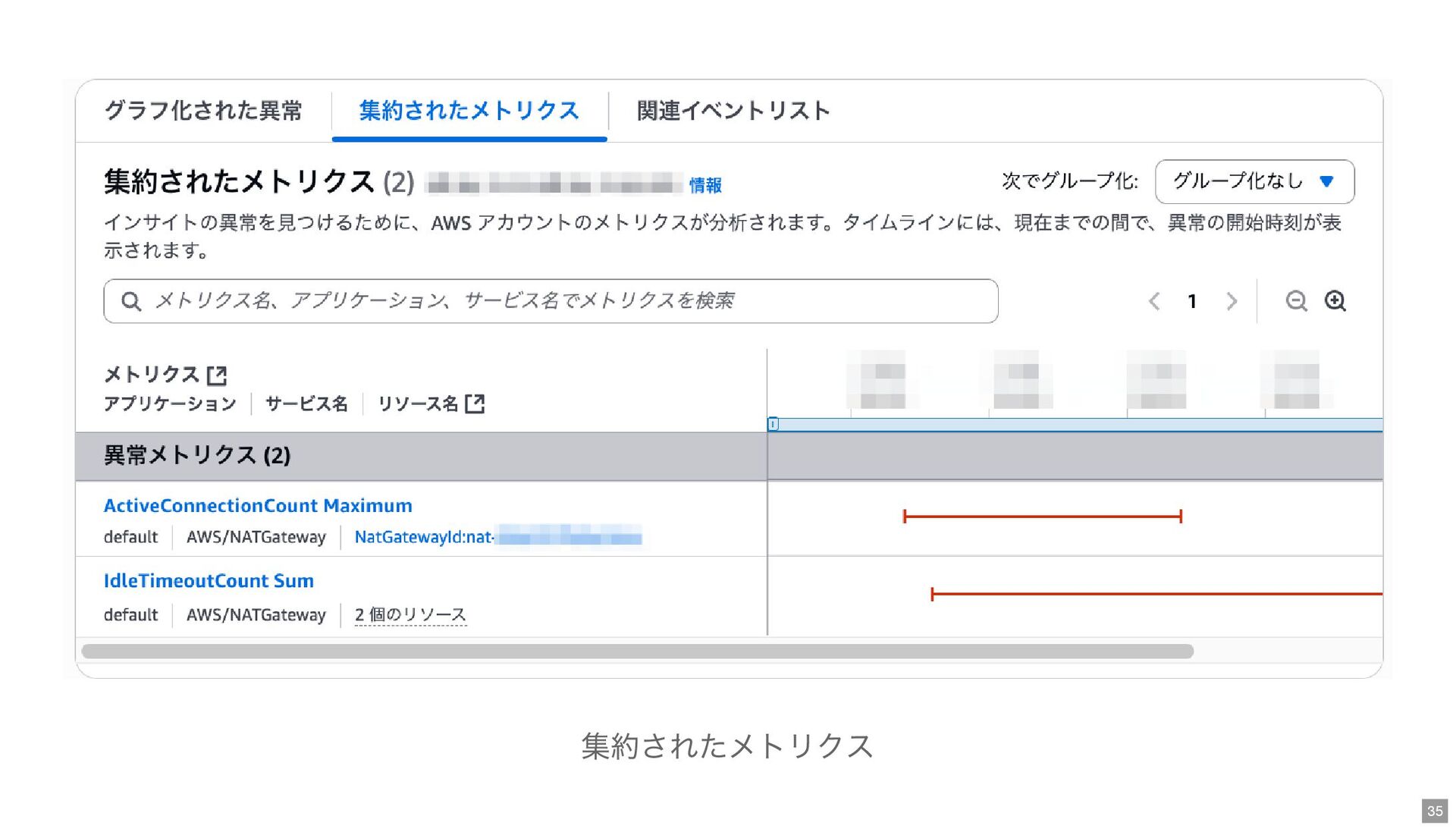Click external link icon next to リソース名
Image resolution: width=1456 pixels, height=832 pixels.
[x=475, y=403]
